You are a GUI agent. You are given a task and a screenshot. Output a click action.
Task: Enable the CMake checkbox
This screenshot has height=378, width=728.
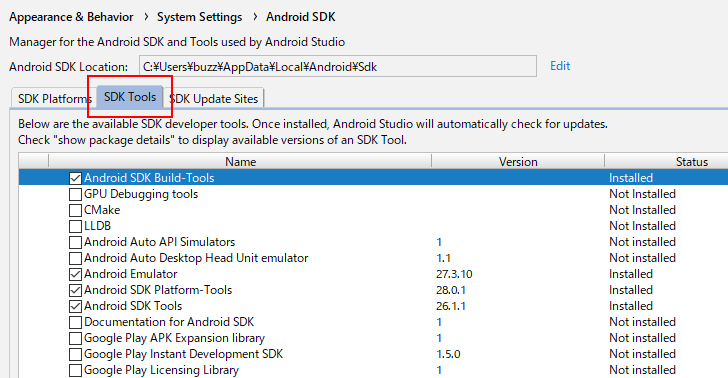tap(75, 210)
